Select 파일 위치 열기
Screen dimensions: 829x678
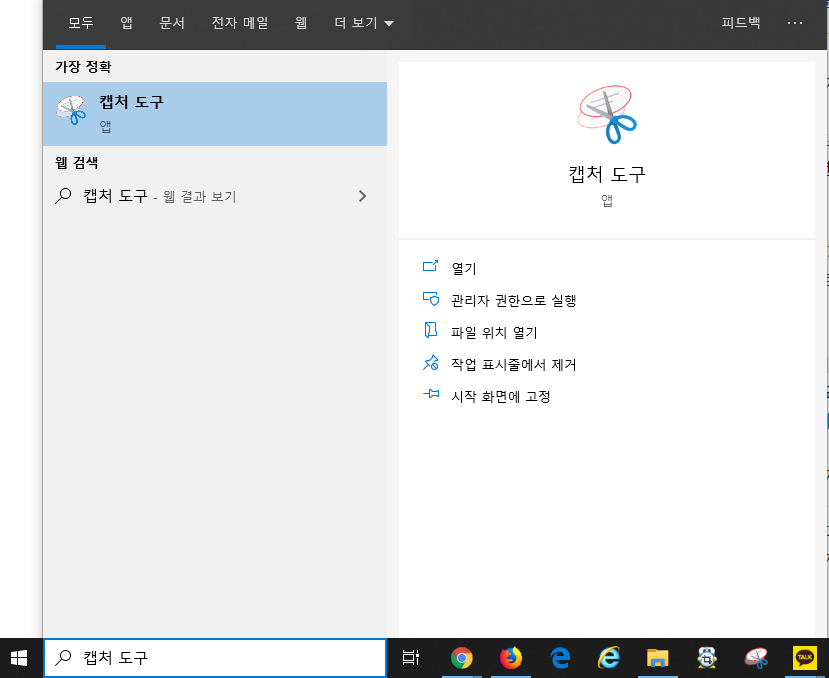[494, 333]
